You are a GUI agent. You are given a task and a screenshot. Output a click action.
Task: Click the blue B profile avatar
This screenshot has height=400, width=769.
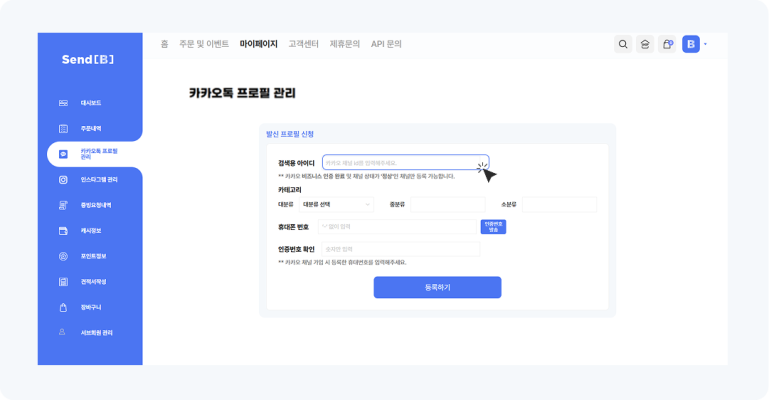[691, 44]
